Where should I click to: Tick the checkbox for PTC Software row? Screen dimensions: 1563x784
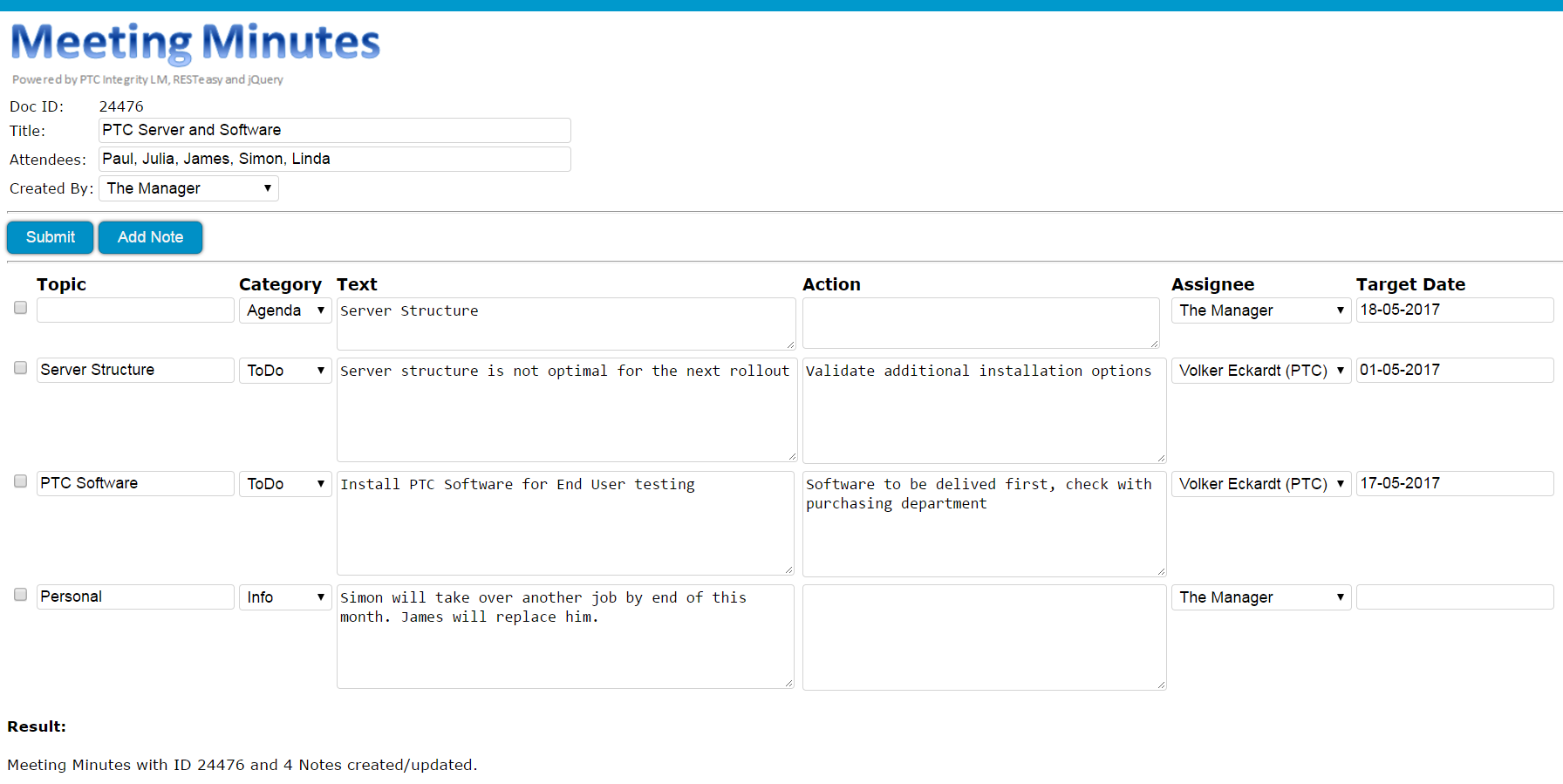point(21,481)
